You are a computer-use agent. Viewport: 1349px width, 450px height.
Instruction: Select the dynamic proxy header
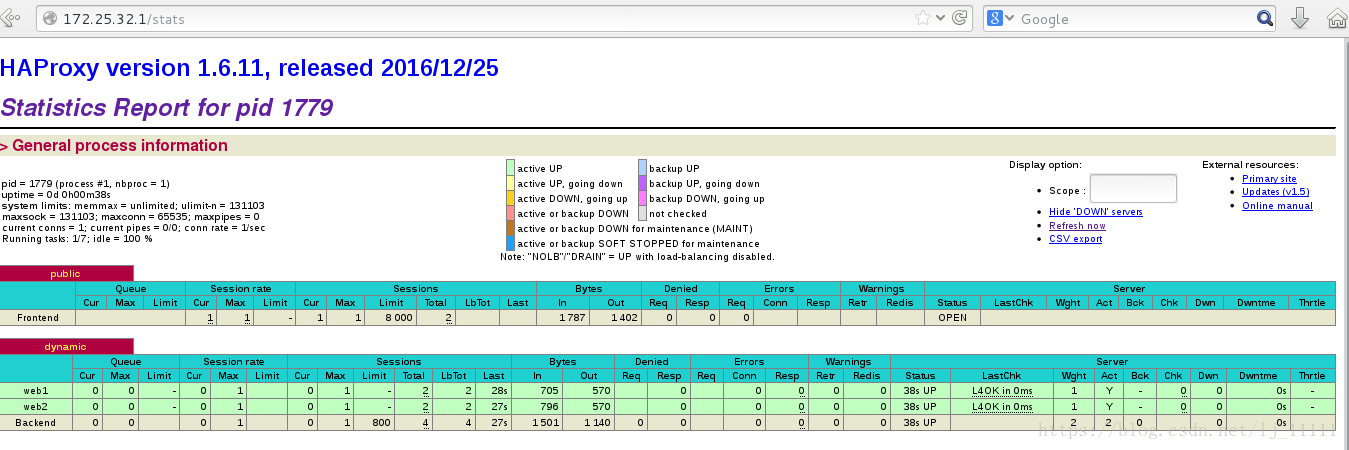tap(66, 346)
